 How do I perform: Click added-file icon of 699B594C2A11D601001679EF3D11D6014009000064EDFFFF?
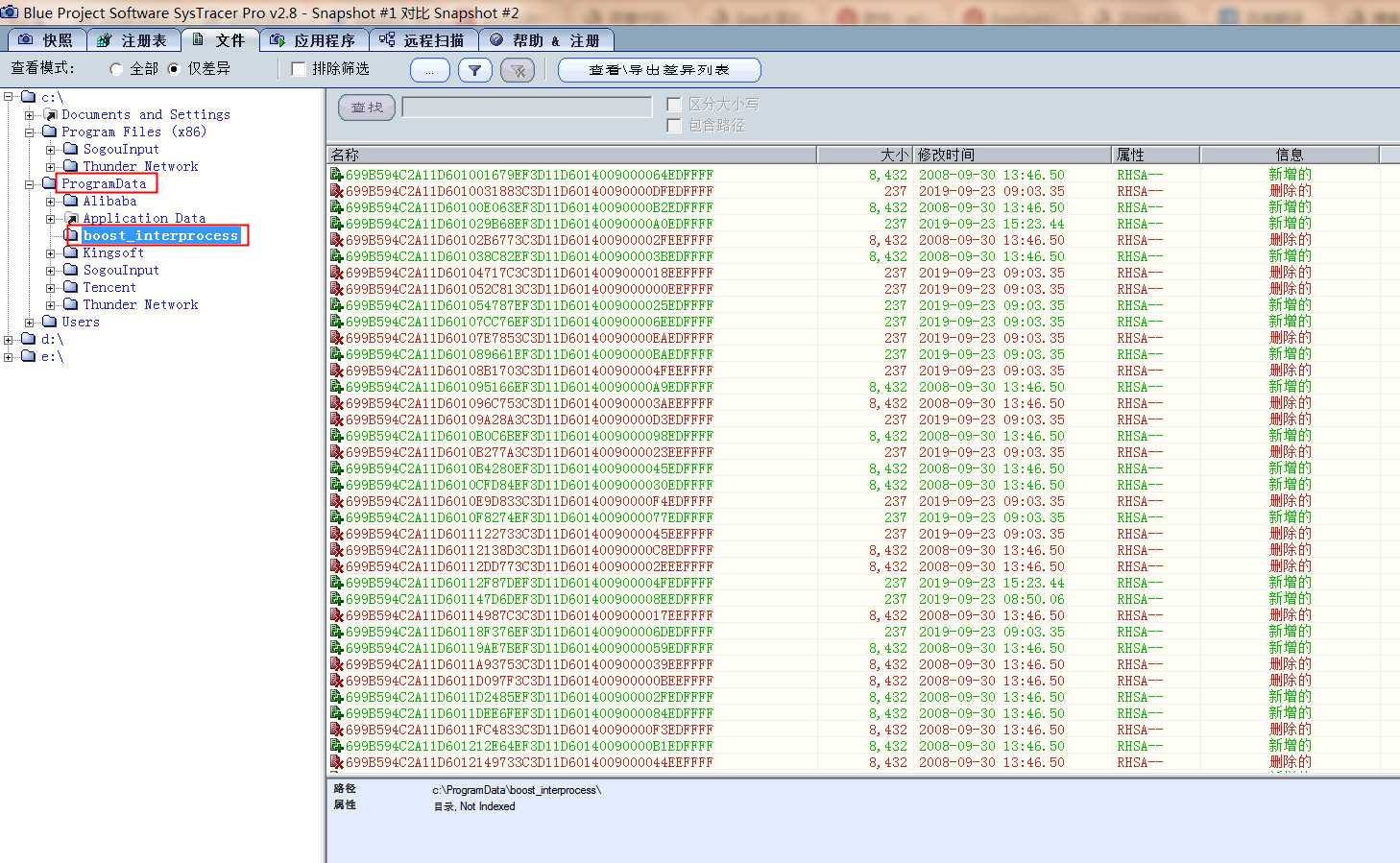pos(337,175)
